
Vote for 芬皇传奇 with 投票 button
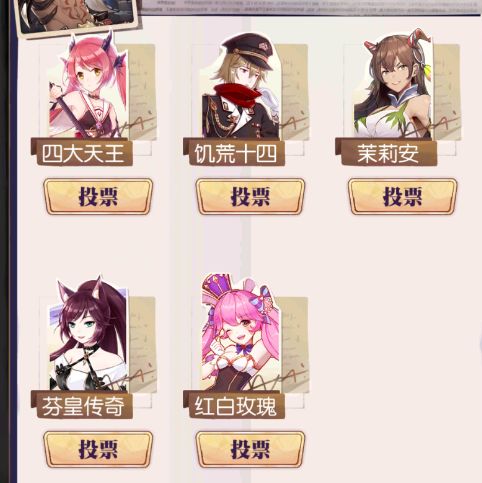98,449
